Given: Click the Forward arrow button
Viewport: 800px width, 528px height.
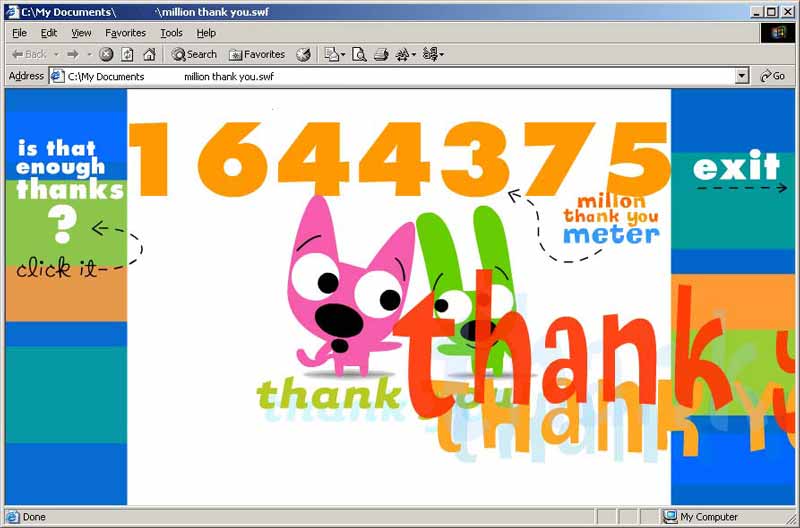Looking at the screenshot, I should tap(73, 54).
